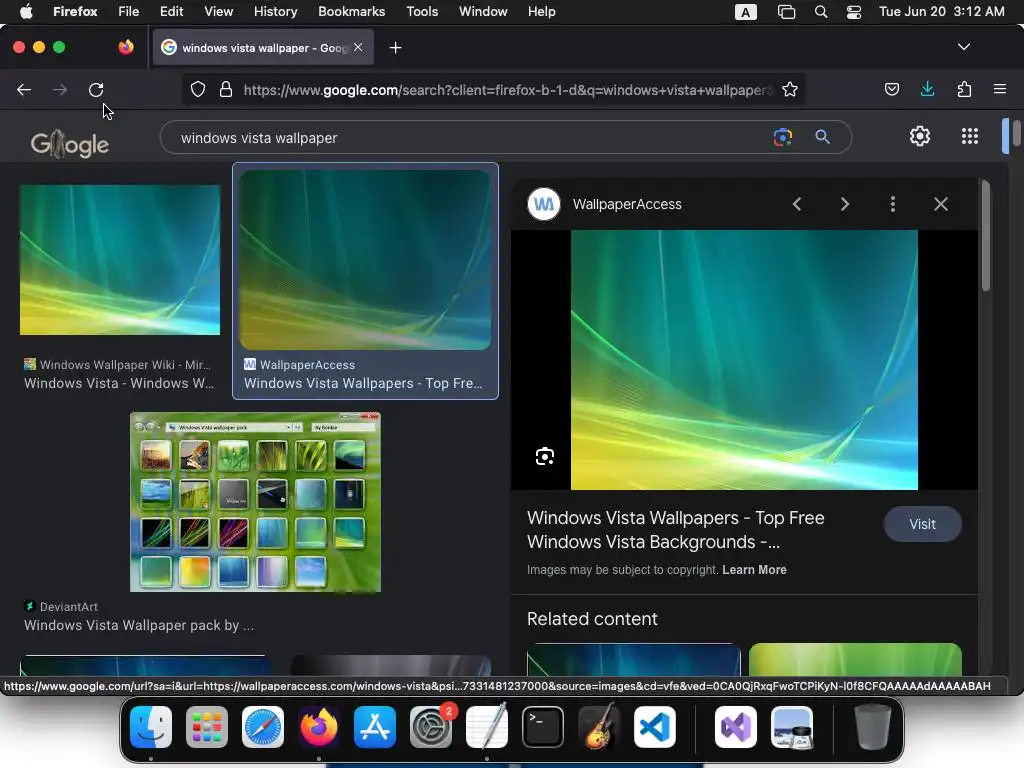
Task: Open Firefox hamburger application menu
Action: [999, 89]
